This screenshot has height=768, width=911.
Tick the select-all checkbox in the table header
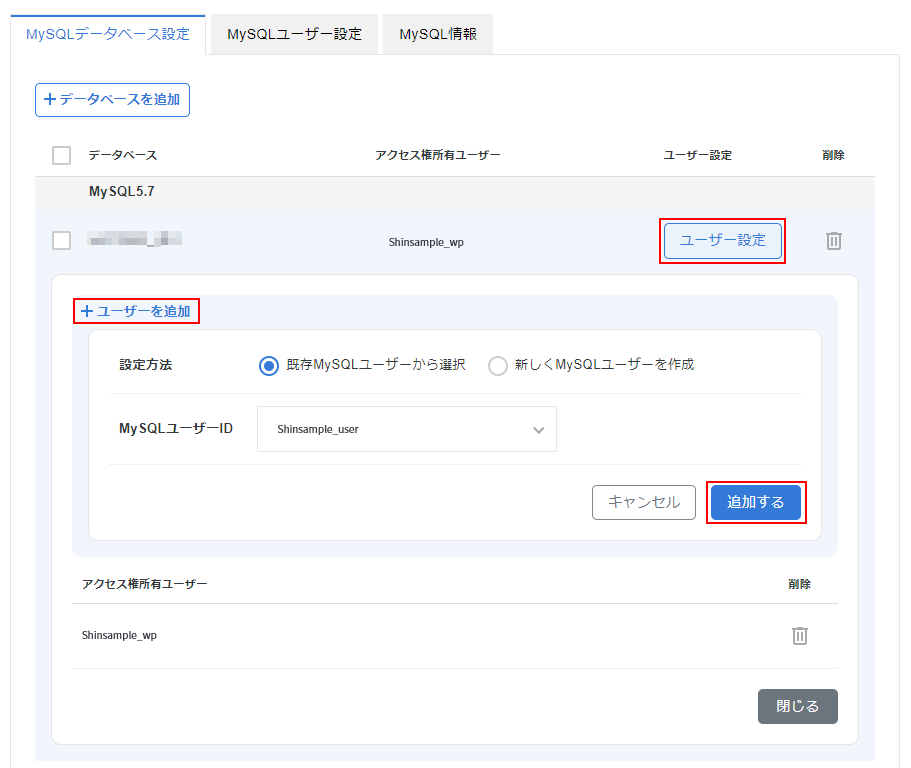coord(61,155)
